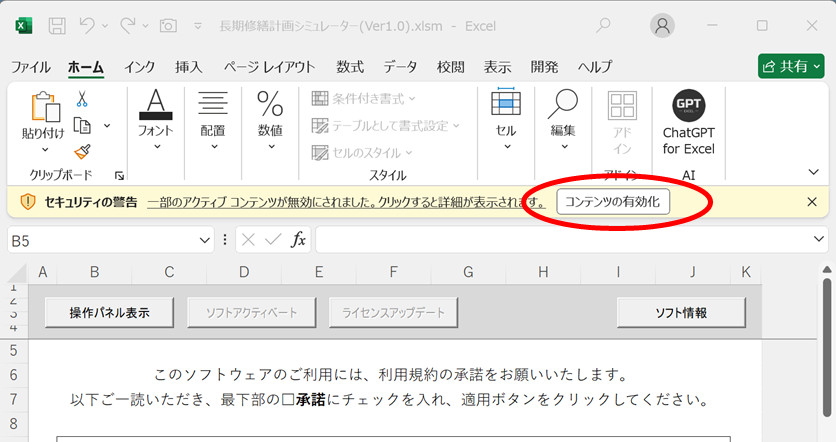Viewport: 836px width, 442px height.
Task: Click the ソフト情報 button
Action: (x=680, y=312)
